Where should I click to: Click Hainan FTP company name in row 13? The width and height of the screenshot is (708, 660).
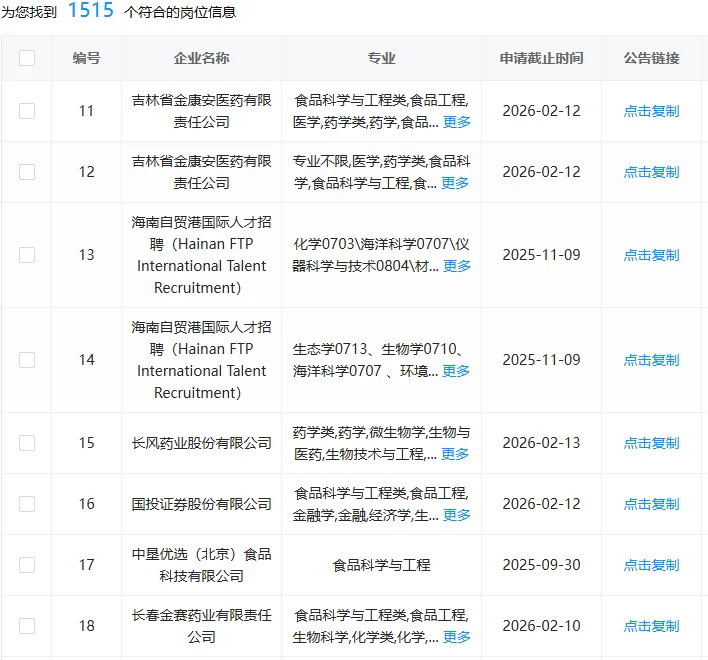tap(201, 255)
